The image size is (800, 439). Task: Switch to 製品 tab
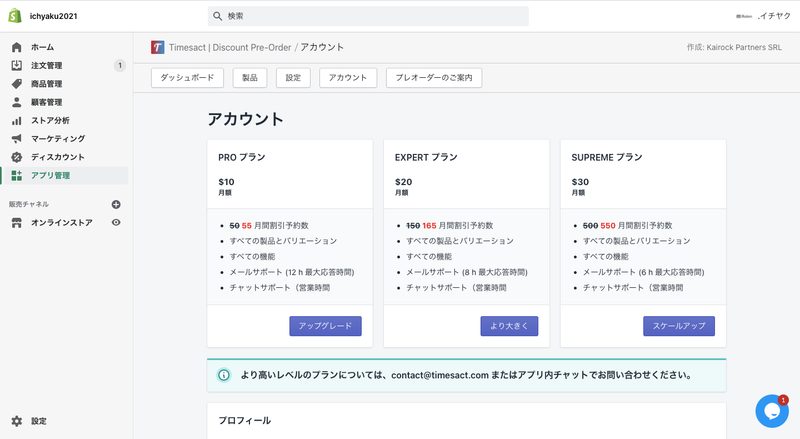click(x=250, y=78)
